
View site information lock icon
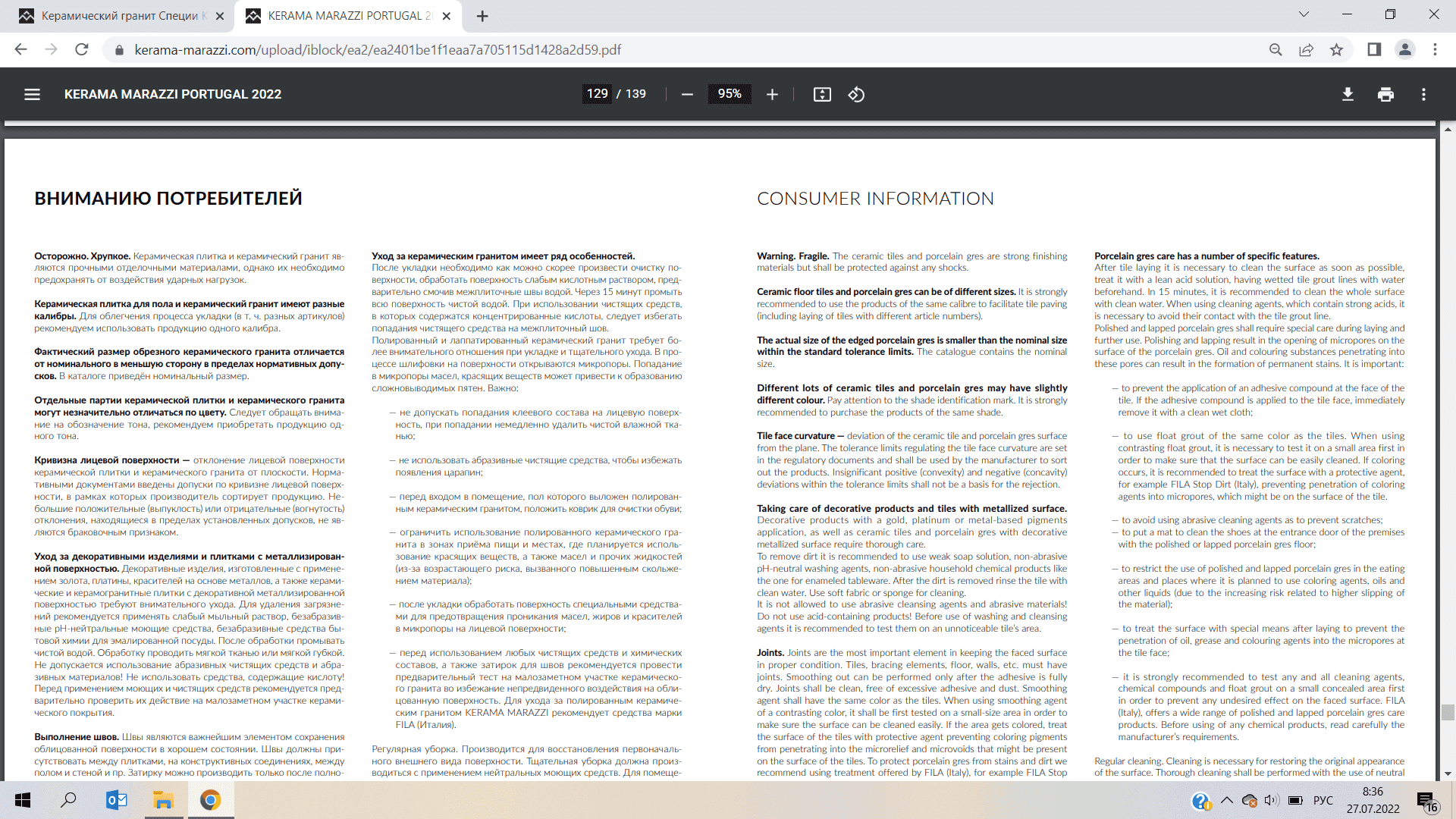pos(118,50)
